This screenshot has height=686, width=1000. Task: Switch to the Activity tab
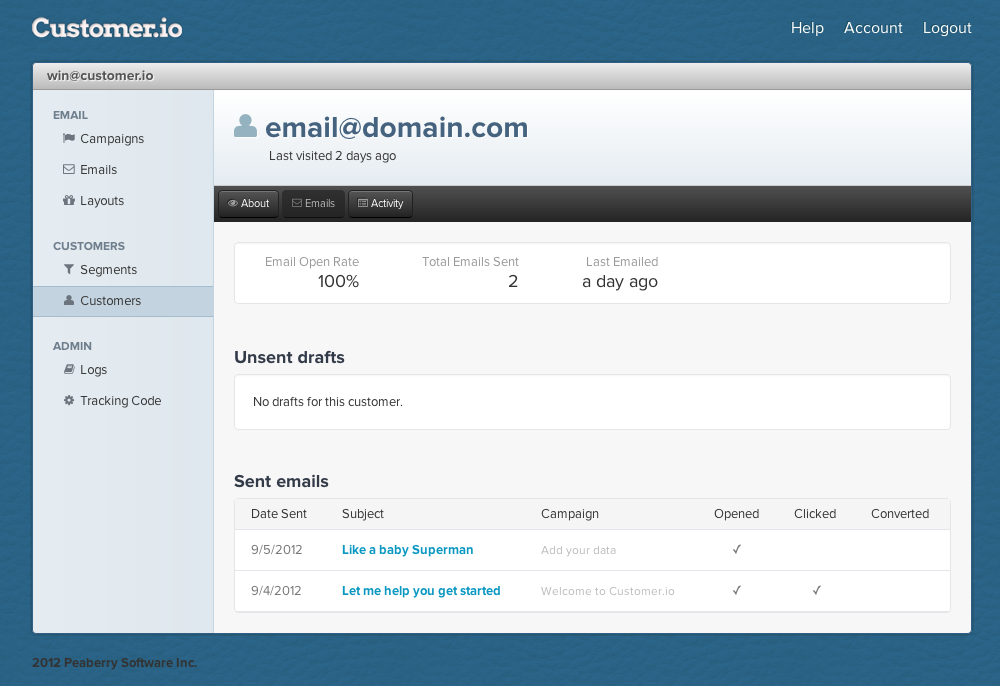380,203
